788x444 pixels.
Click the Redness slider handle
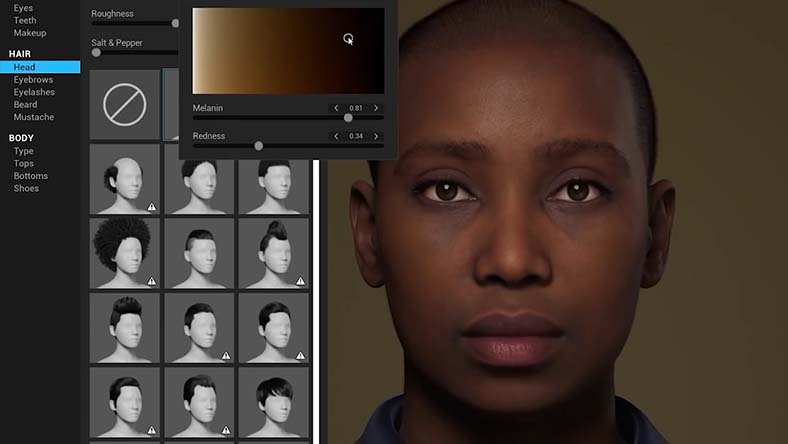[258, 146]
